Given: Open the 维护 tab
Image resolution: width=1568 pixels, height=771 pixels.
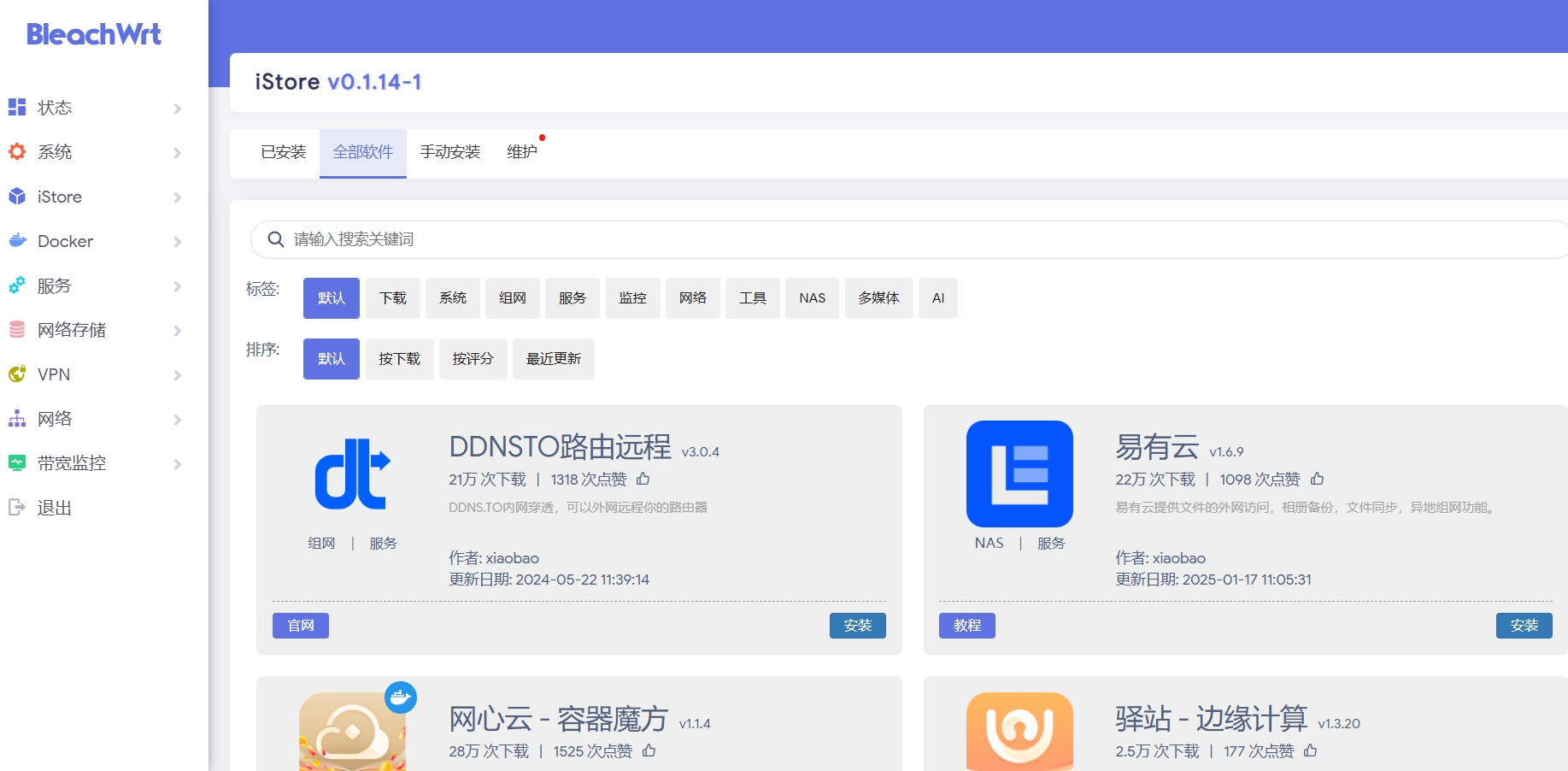Looking at the screenshot, I should coord(522,152).
